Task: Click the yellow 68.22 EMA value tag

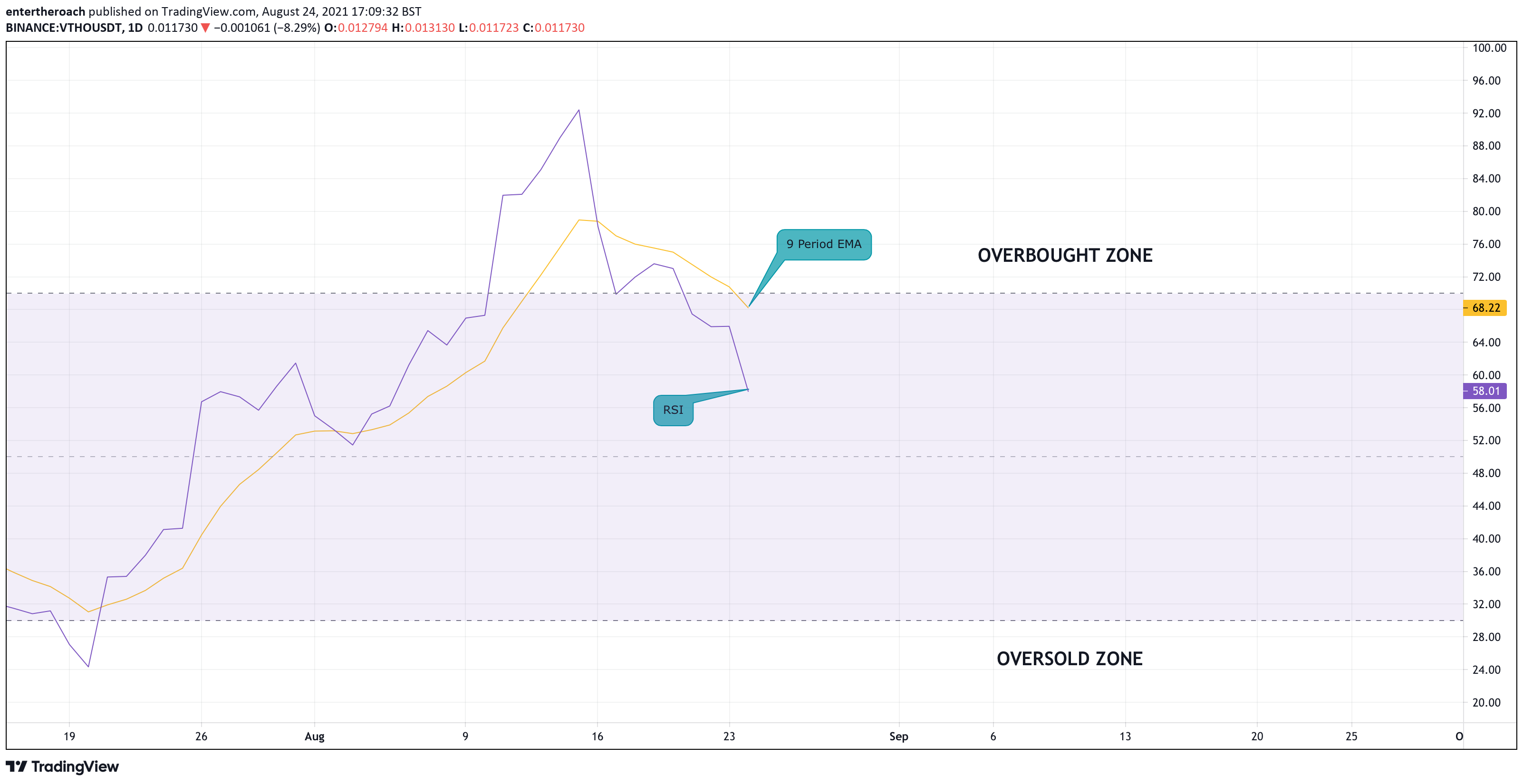Action: pos(1484,308)
